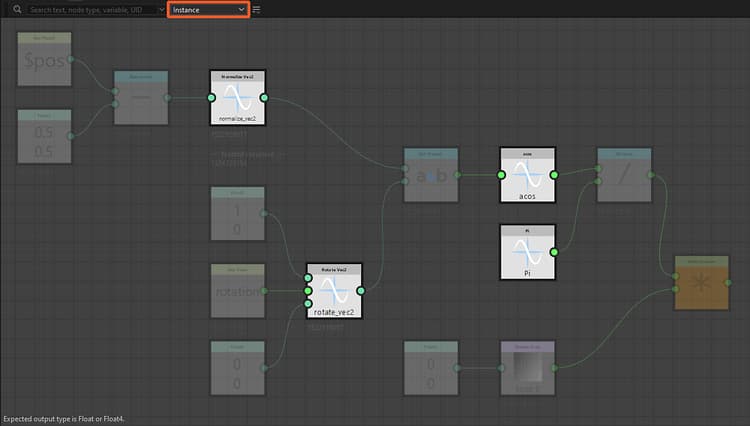
Task: Click the normalize_vec2 input connector
Action: coord(211,98)
